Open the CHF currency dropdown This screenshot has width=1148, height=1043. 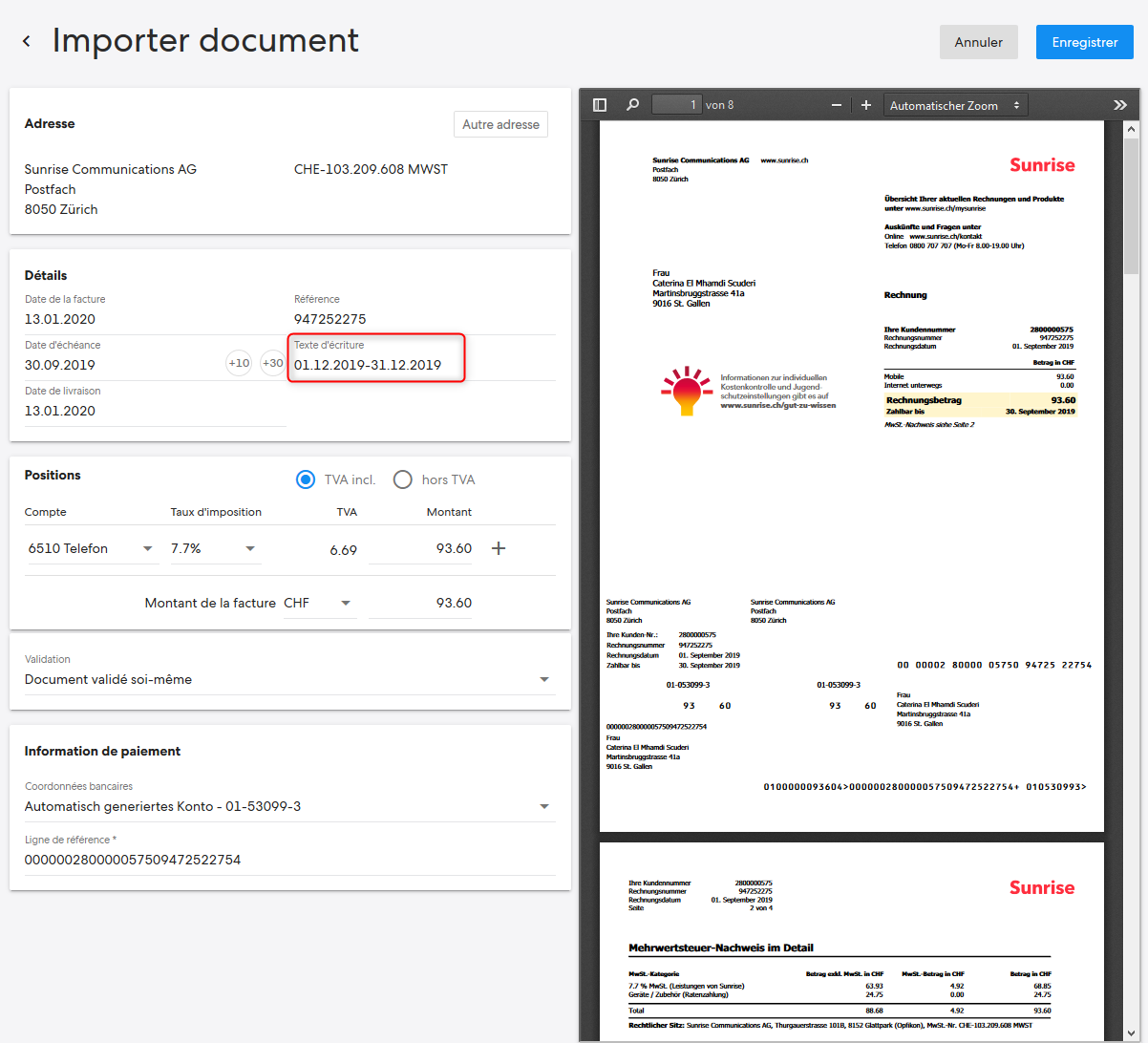(x=319, y=603)
